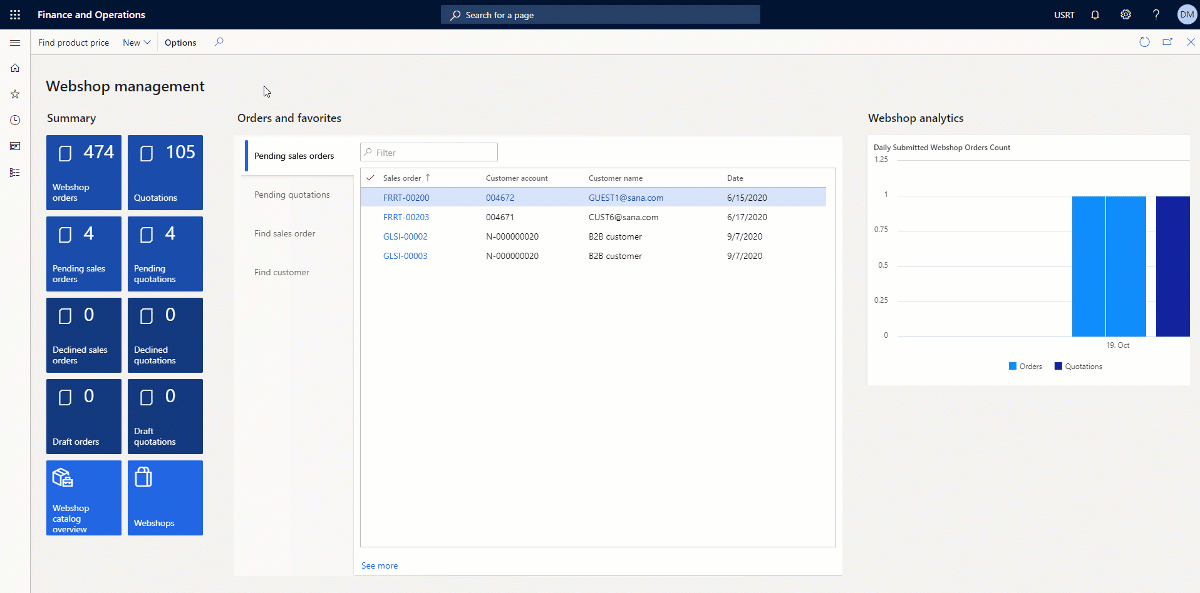Open the Options menu

click(x=180, y=43)
